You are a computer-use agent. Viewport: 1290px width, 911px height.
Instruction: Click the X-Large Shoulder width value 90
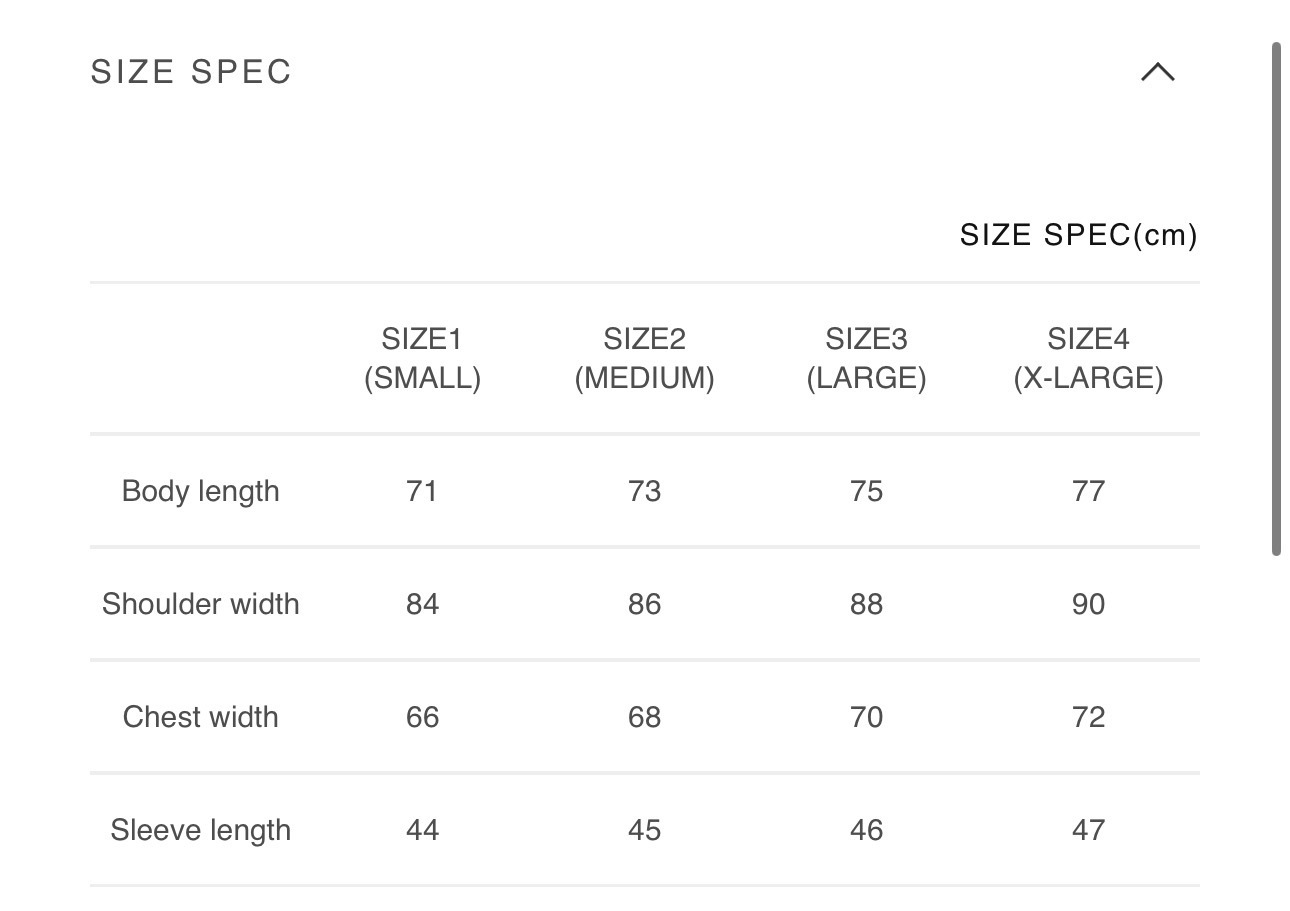coord(1088,604)
